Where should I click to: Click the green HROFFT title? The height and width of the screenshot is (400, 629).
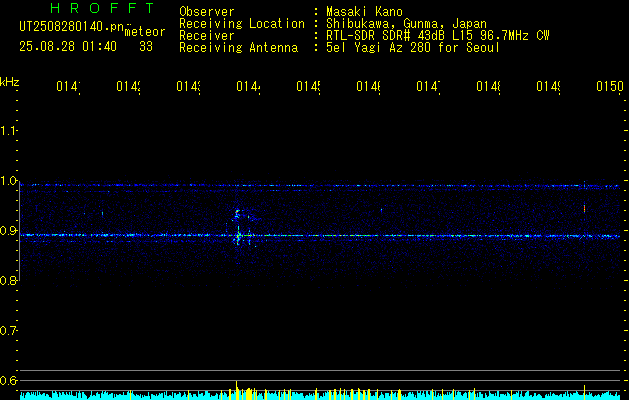pyautogui.click(x=102, y=8)
